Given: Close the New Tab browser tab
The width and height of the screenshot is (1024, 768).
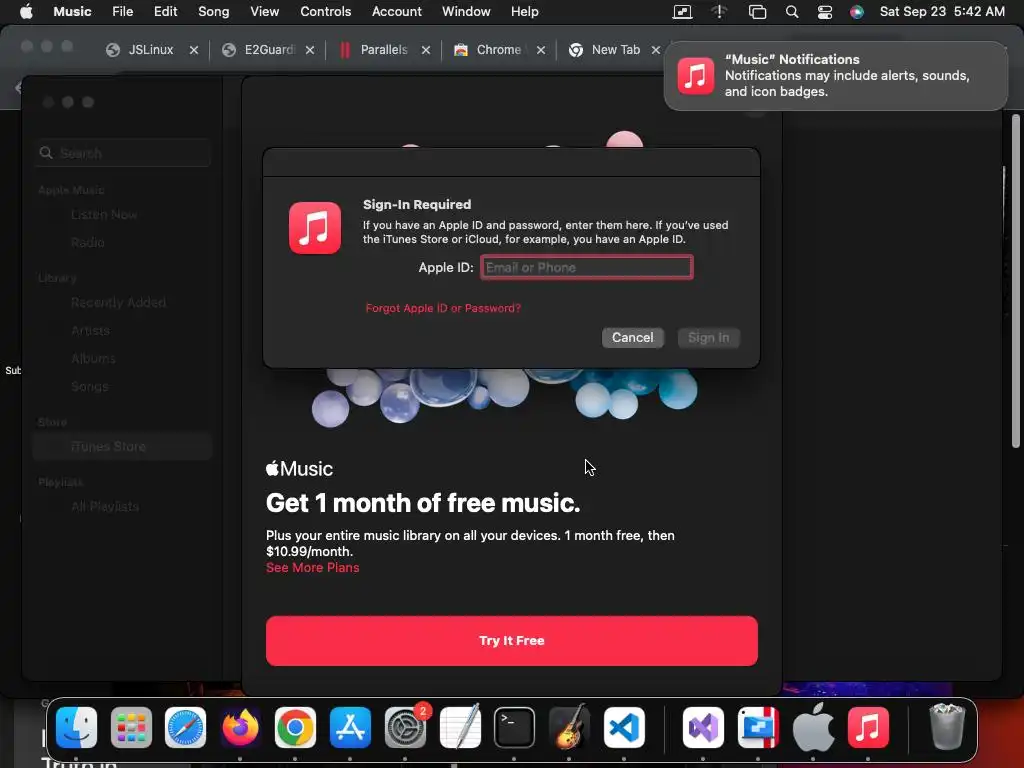Looking at the screenshot, I should pos(656,50).
